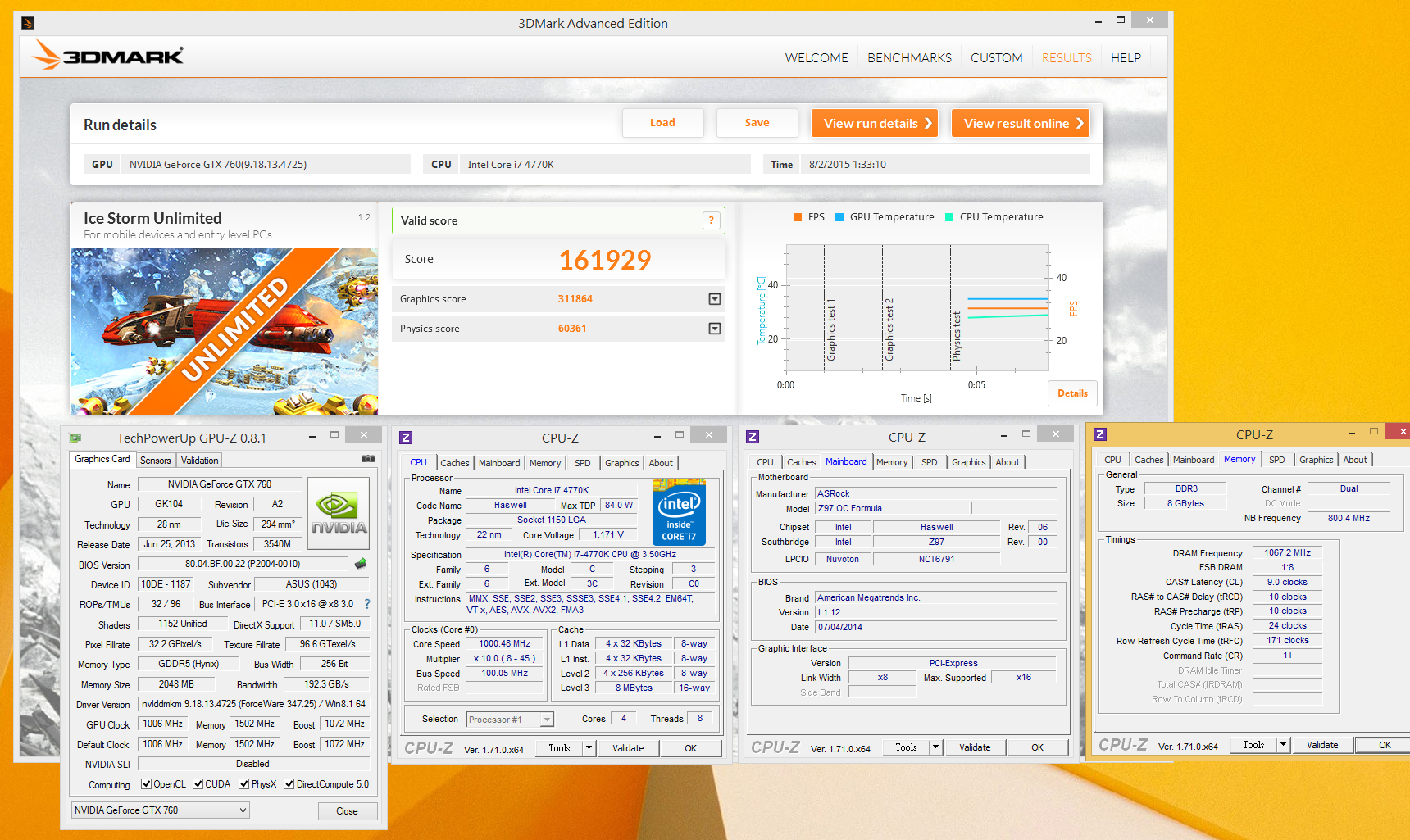Click CPU-Z CPU window title icon
Image resolution: width=1410 pixels, height=840 pixels.
pos(406,438)
